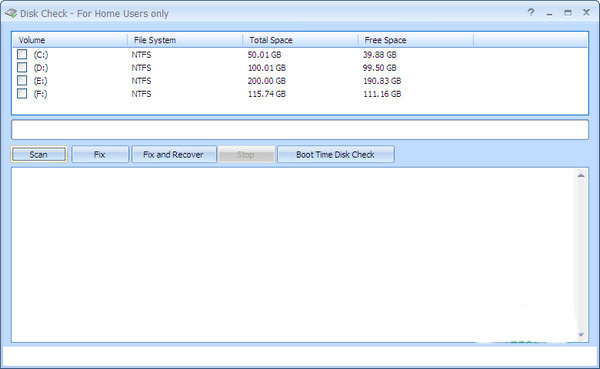The width and height of the screenshot is (600, 369).
Task: Click the log scrollbar down arrow
Action: 581,335
